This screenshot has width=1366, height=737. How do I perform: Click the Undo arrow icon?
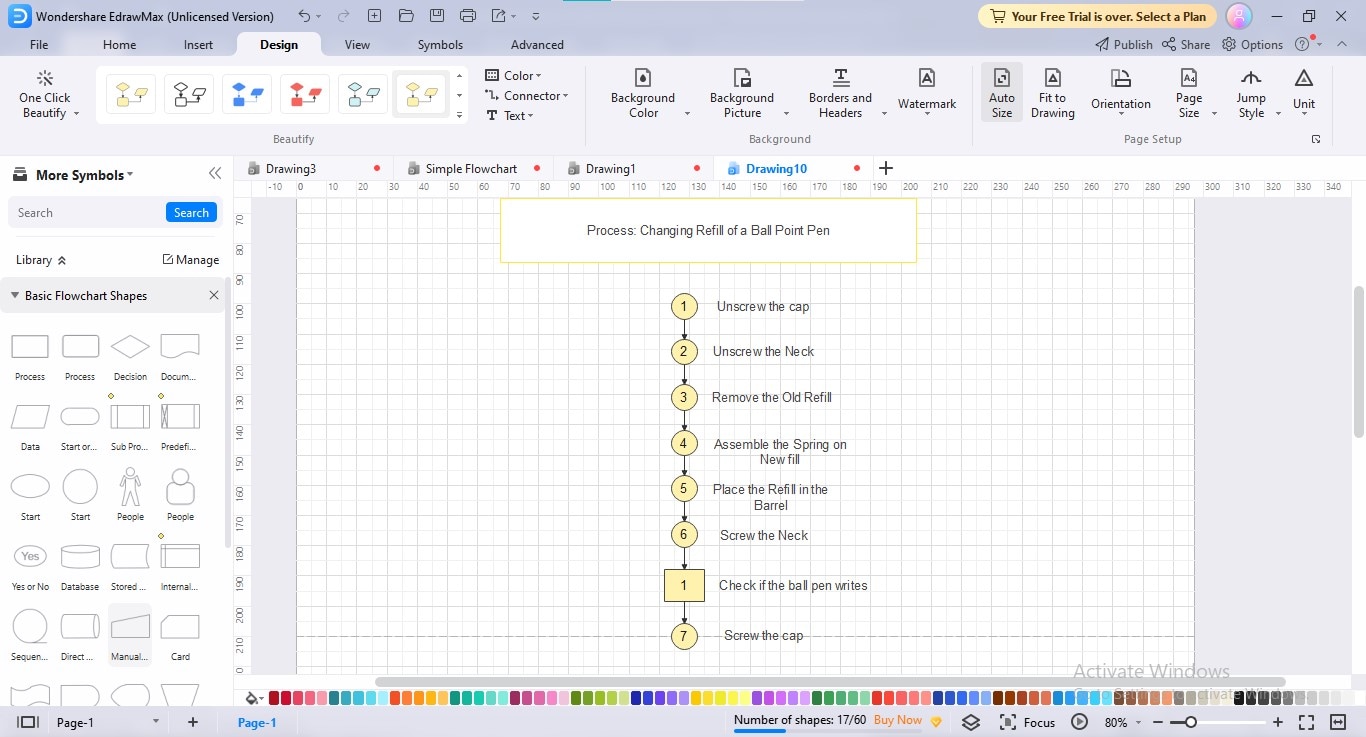304,16
